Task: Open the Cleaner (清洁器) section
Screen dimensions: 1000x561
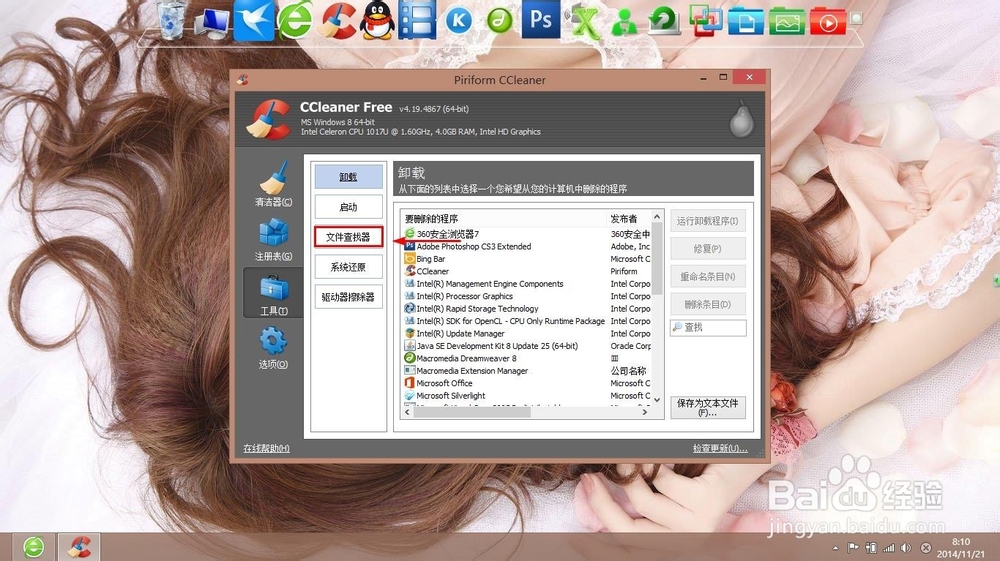Action: tap(273, 184)
